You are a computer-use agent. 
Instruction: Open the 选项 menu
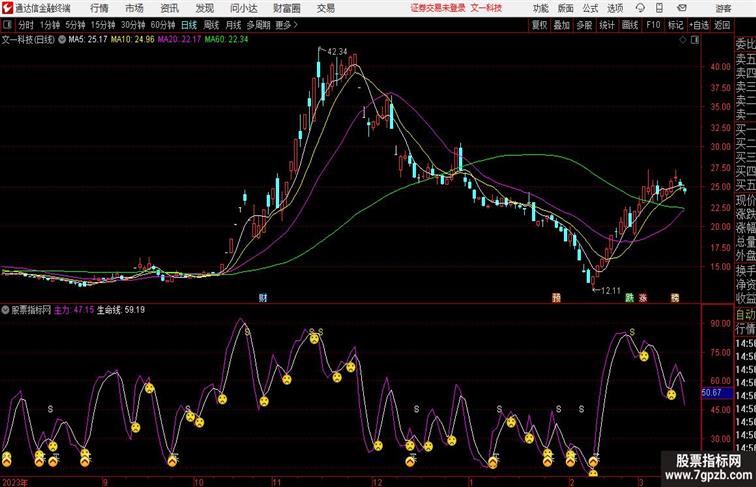[x=615, y=8]
